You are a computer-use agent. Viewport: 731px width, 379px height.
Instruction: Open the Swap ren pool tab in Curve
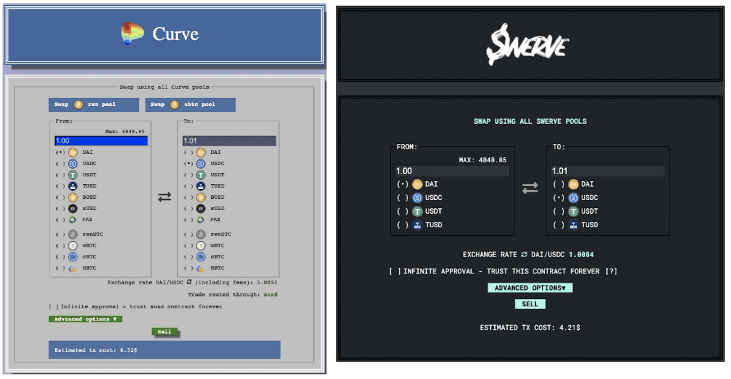tap(94, 104)
